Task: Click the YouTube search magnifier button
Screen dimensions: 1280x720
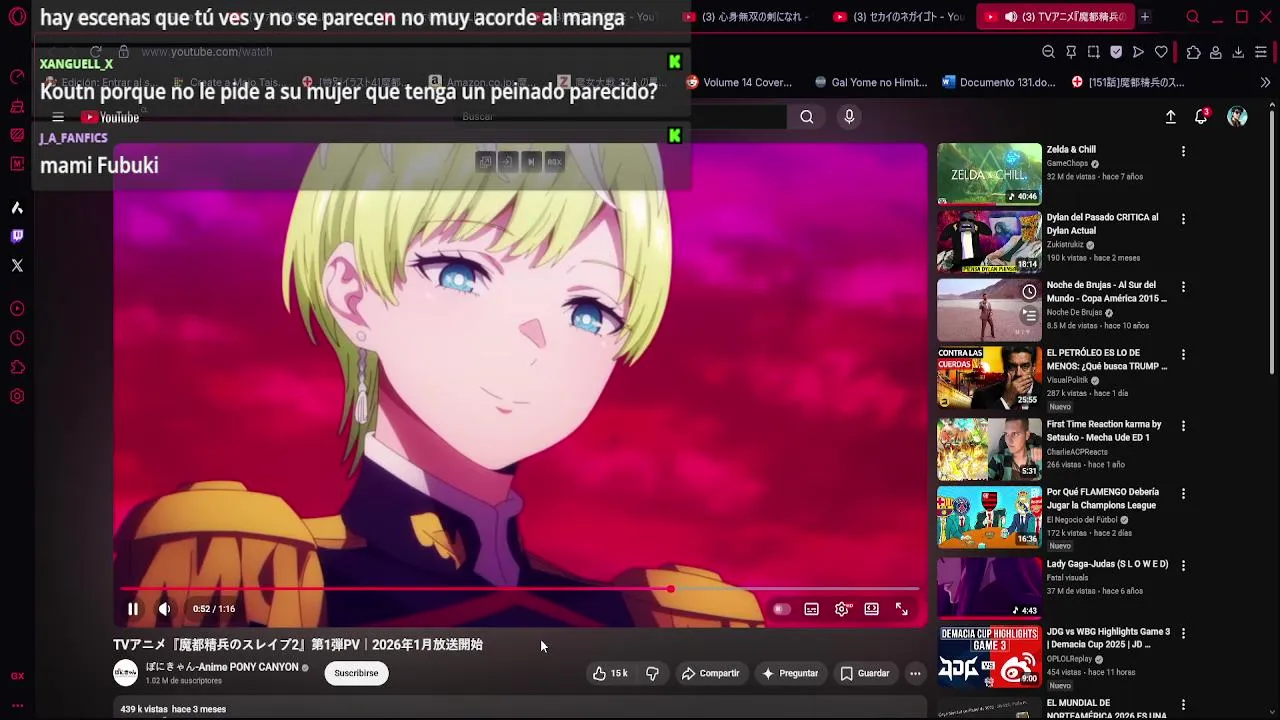Action: [807, 117]
